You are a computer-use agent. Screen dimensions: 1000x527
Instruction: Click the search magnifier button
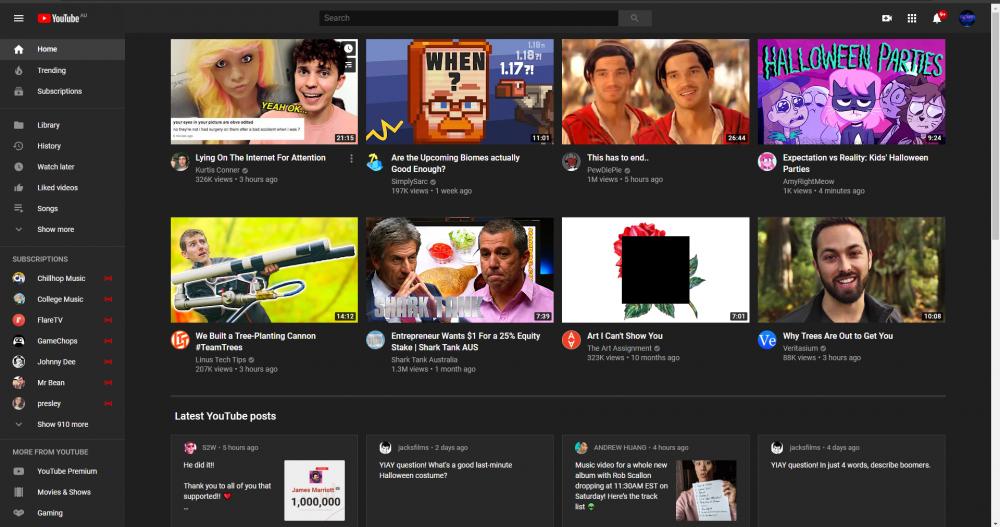pyautogui.click(x=635, y=19)
